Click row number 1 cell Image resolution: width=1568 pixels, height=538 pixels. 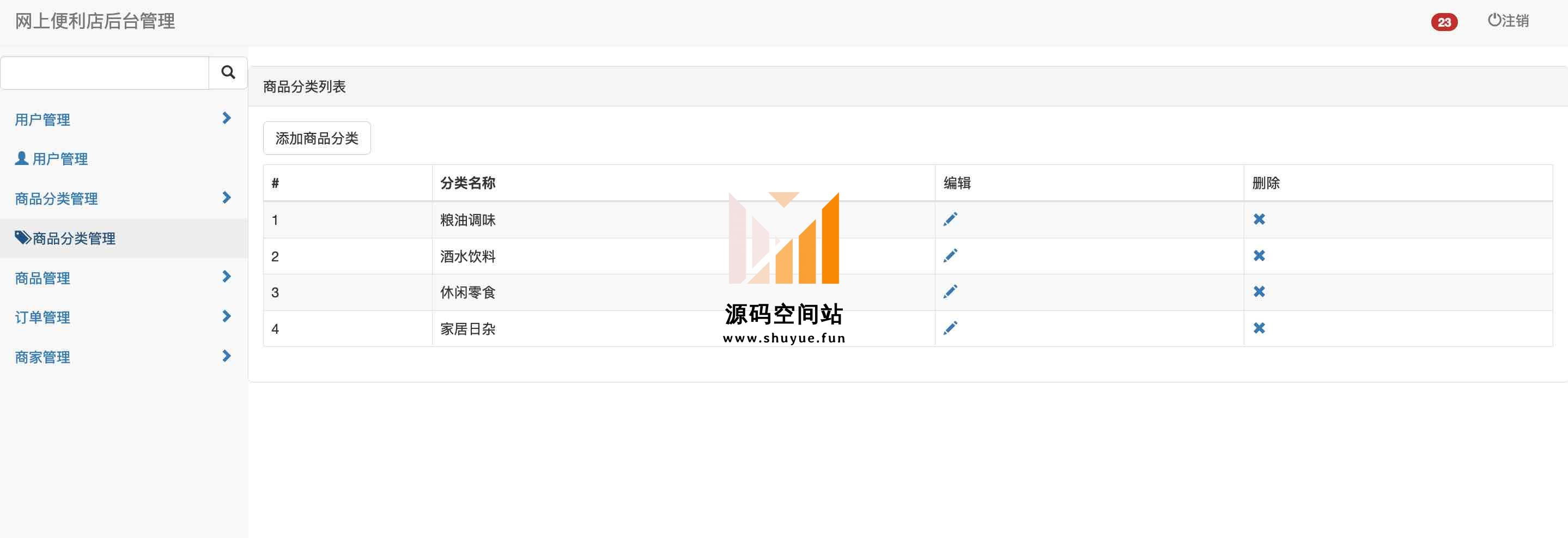(348, 219)
